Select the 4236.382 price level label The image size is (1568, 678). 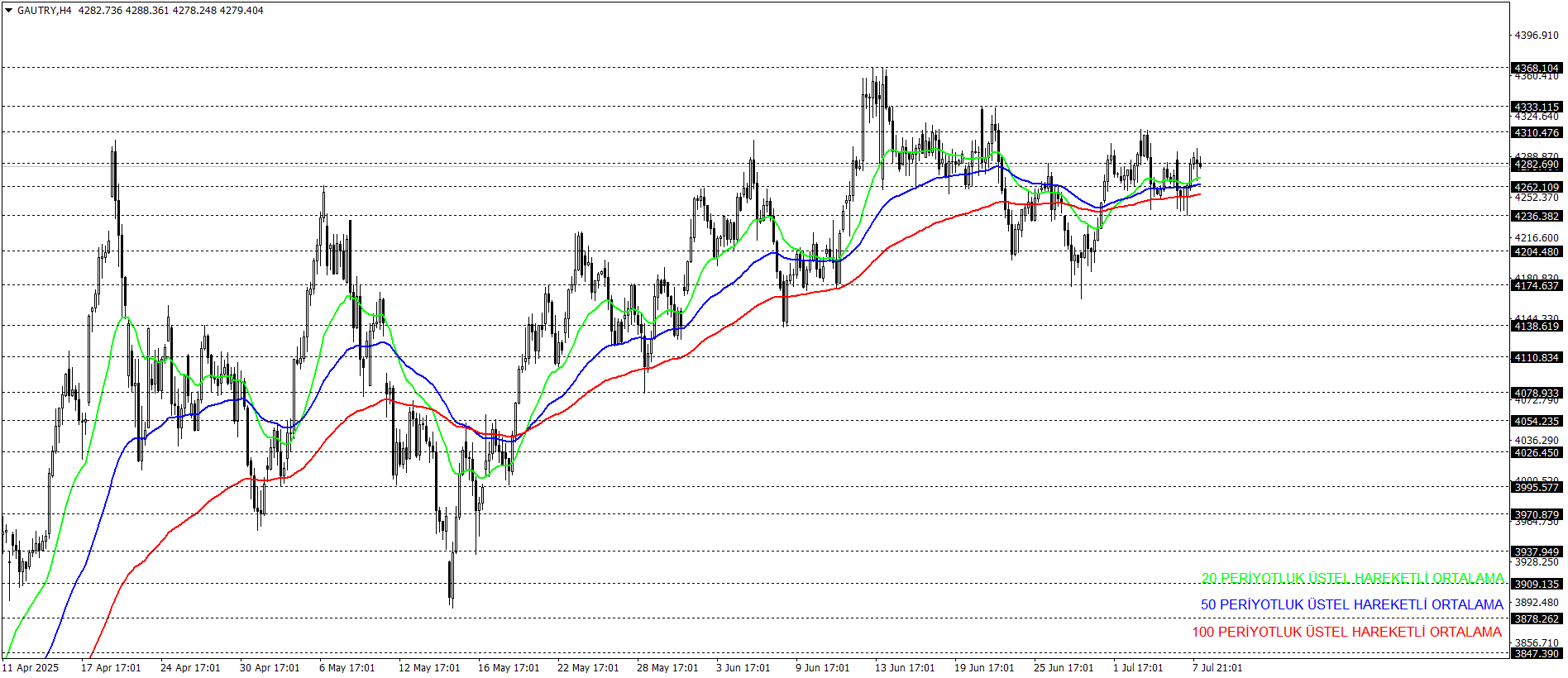tap(1537, 216)
